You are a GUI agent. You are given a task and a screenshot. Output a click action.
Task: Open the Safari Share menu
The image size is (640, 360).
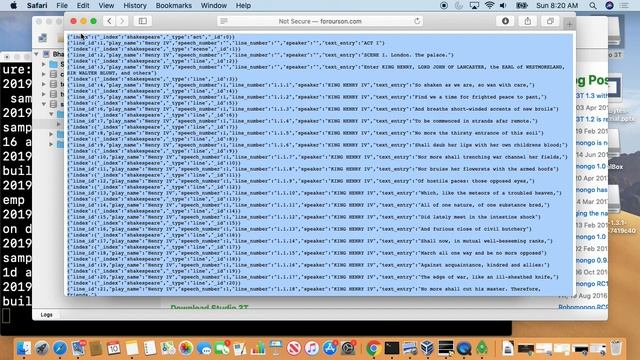coord(528,21)
